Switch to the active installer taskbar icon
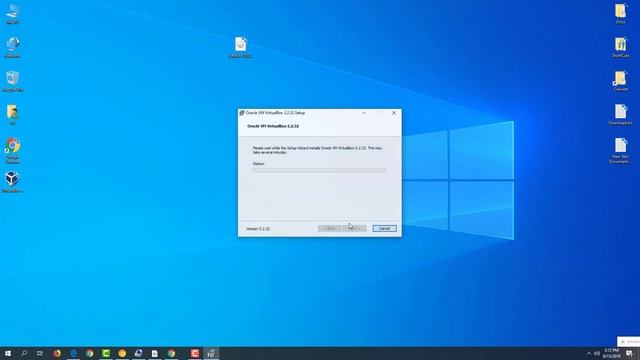Screen dimensions: 640x360 pyautogui.click(x=211, y=353)
